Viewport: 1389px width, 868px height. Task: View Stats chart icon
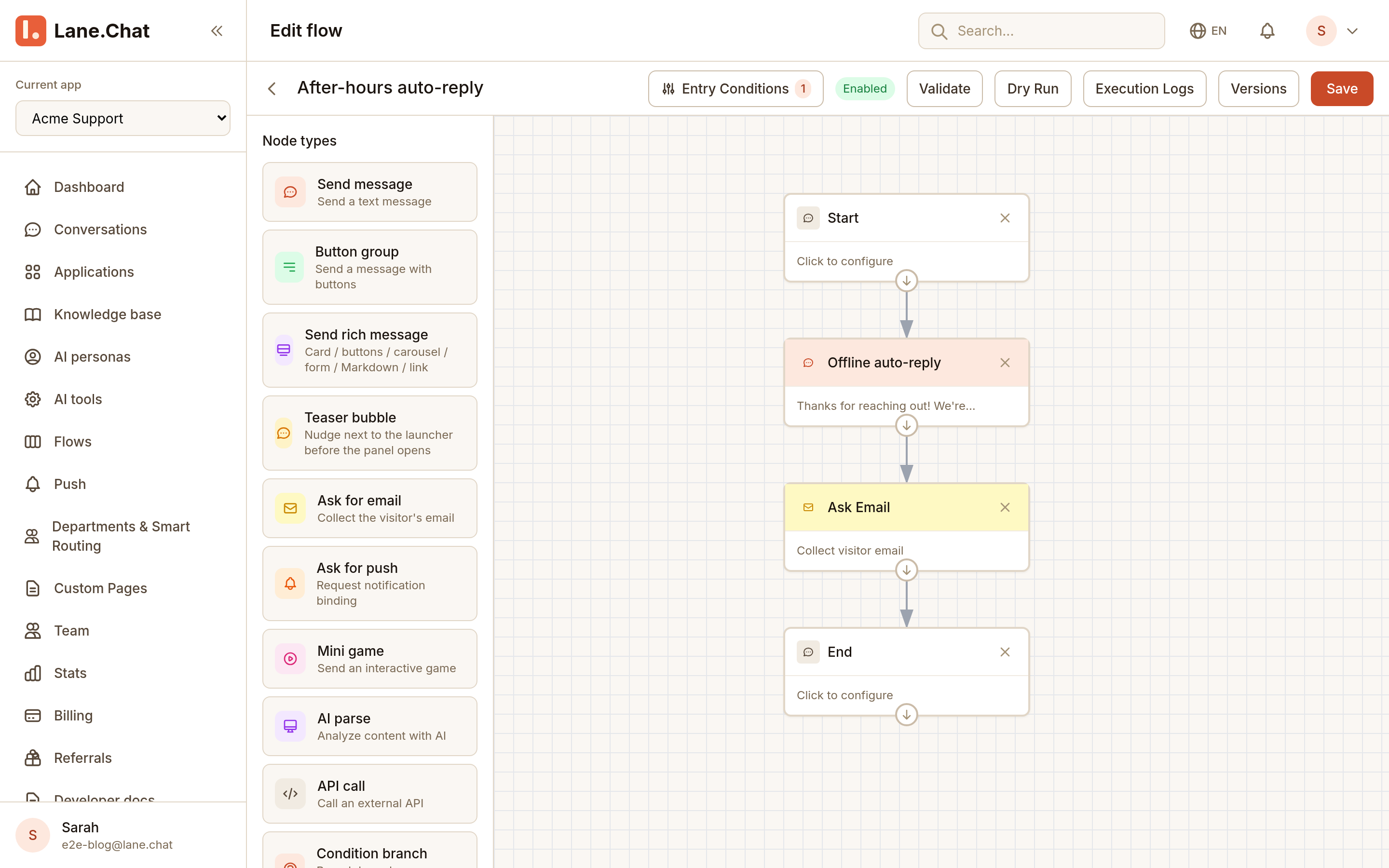(33, 673)
